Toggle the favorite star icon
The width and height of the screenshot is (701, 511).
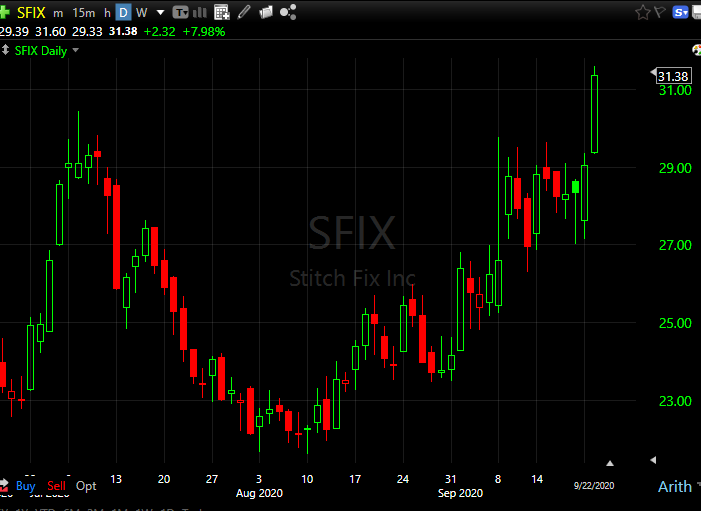tap(642, 13)
